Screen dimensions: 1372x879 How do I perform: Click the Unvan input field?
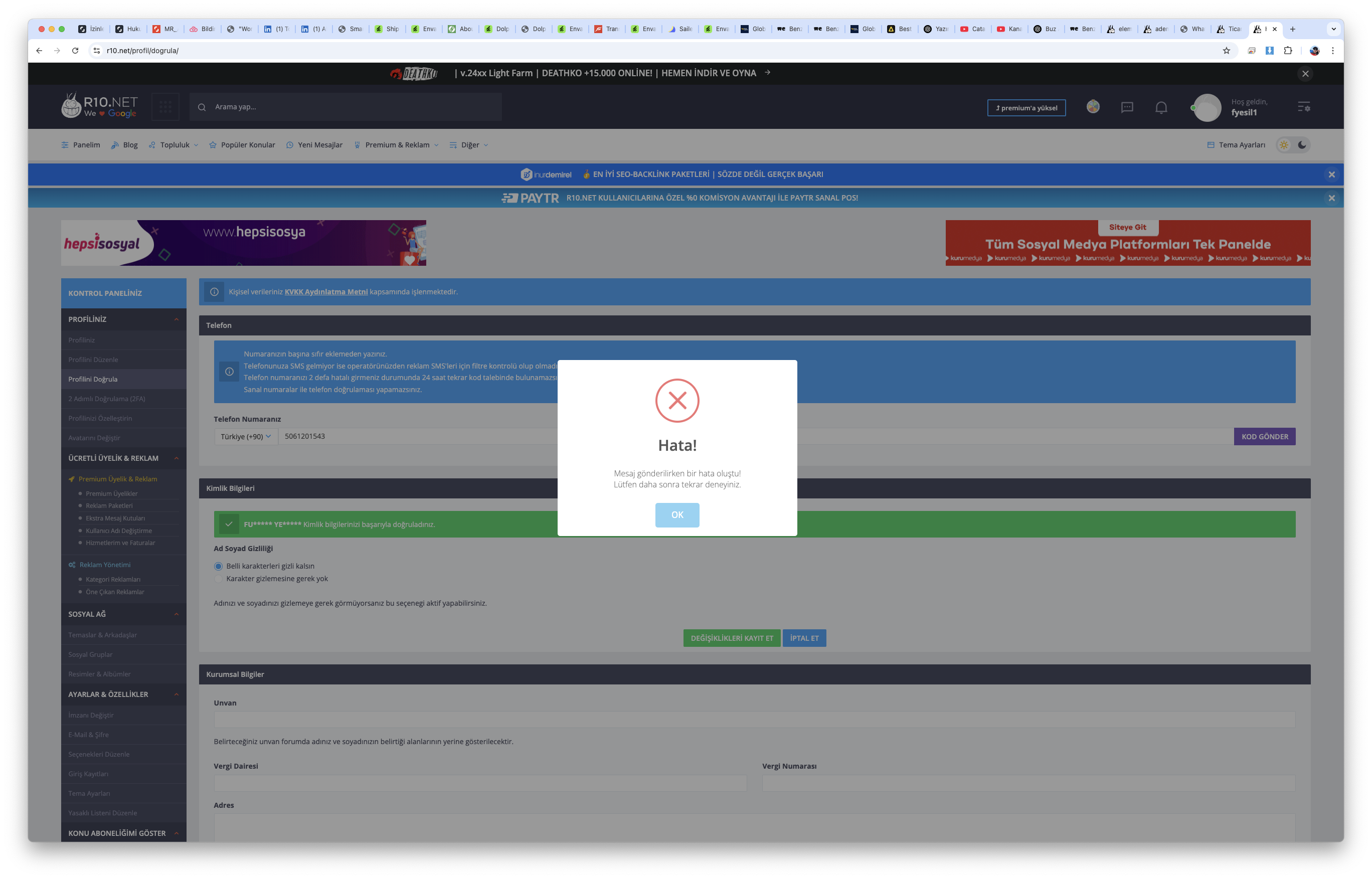(x=755, y=720)
